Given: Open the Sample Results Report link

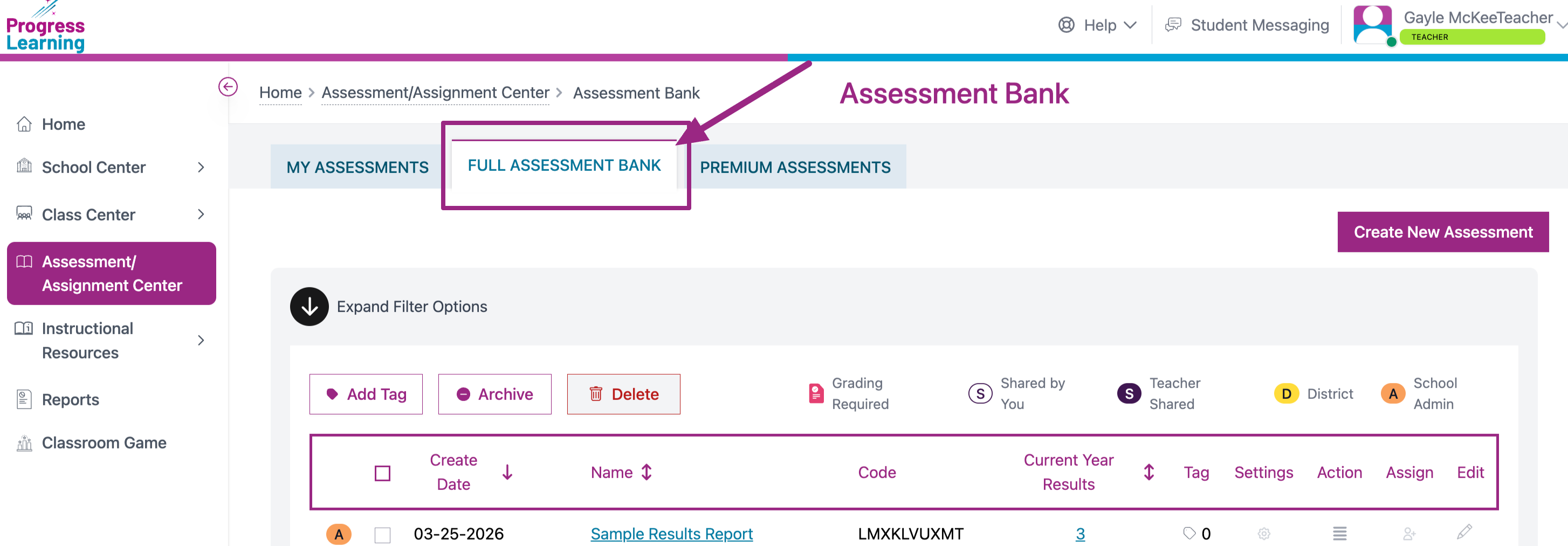Looking at the screenshot, I should tap(671, 534).
